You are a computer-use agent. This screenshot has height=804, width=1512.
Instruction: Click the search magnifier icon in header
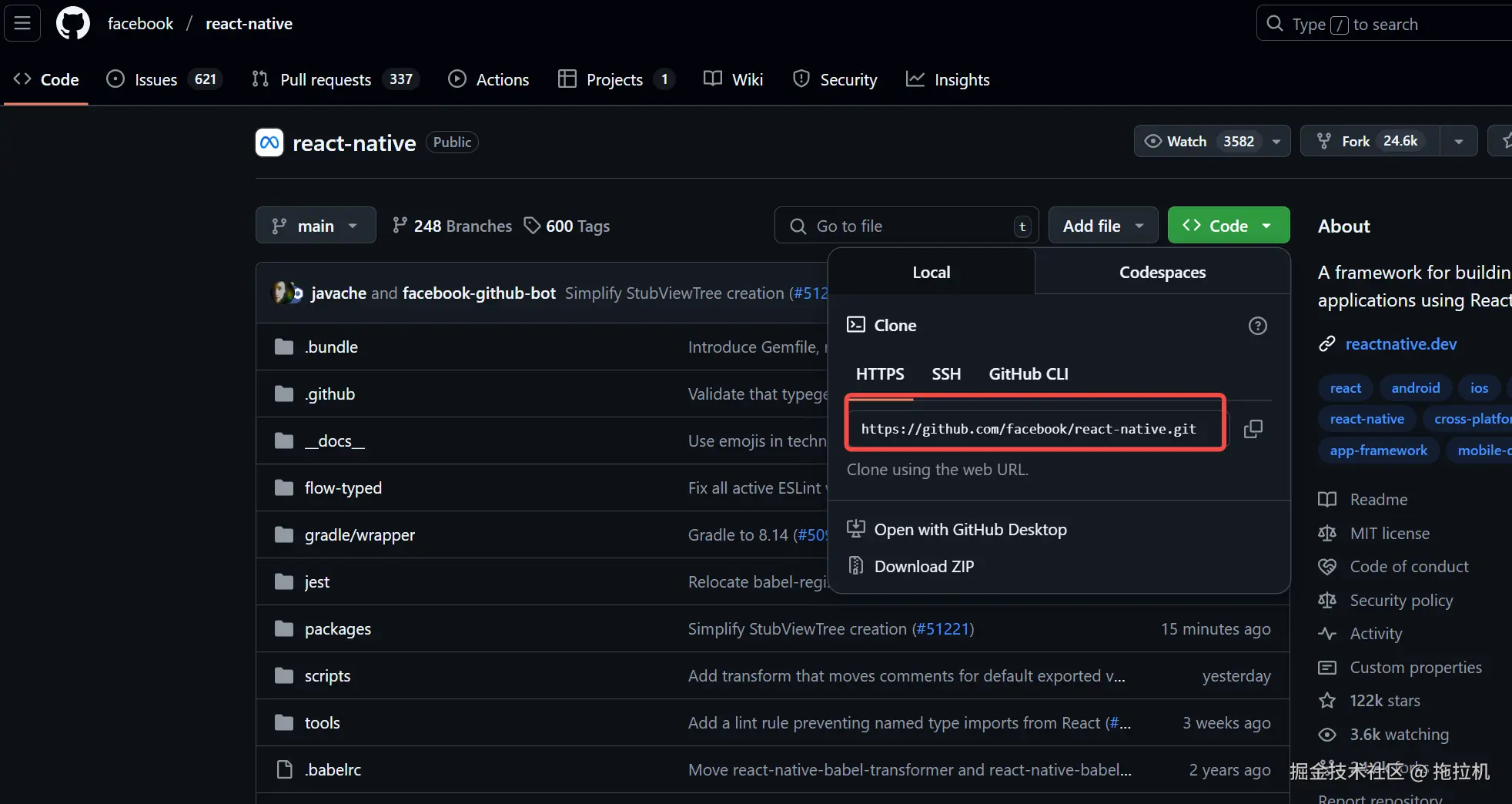pos(1275,24)
